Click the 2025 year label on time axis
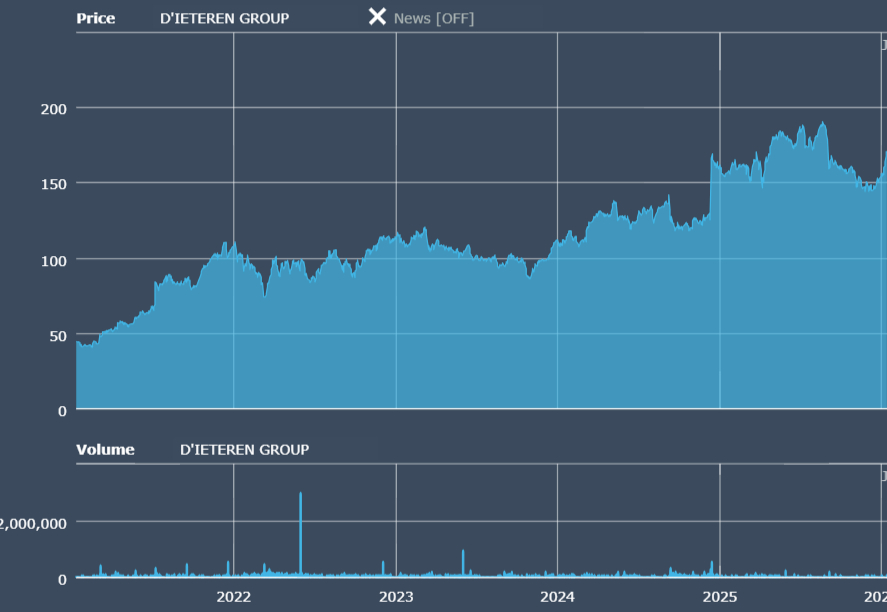Viewport: 887px width, 612px height. coord(719,597)
